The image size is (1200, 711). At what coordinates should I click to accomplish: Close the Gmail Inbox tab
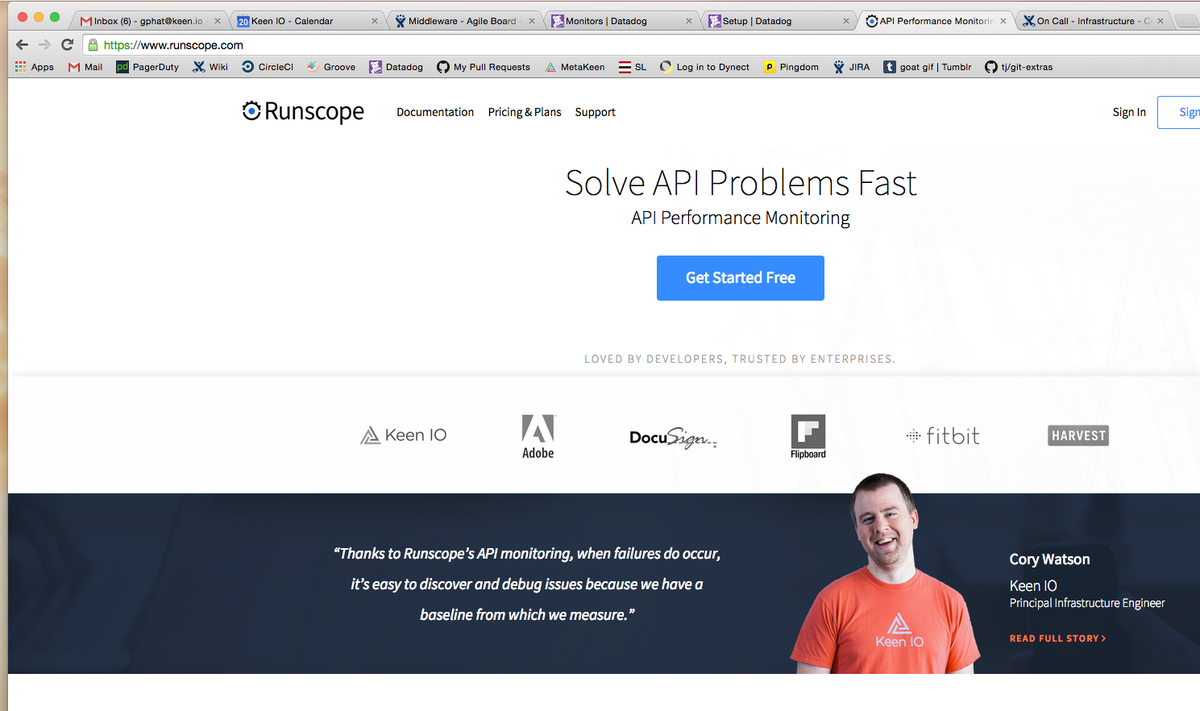point(217,21)
